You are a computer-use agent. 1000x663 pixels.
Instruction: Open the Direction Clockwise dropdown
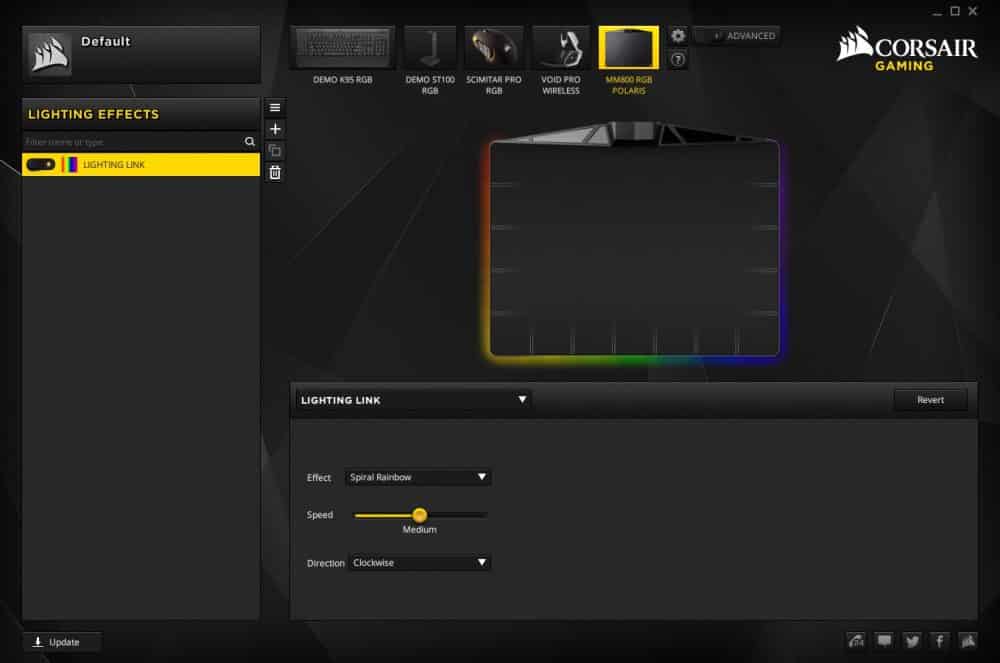tap(420, 562)
